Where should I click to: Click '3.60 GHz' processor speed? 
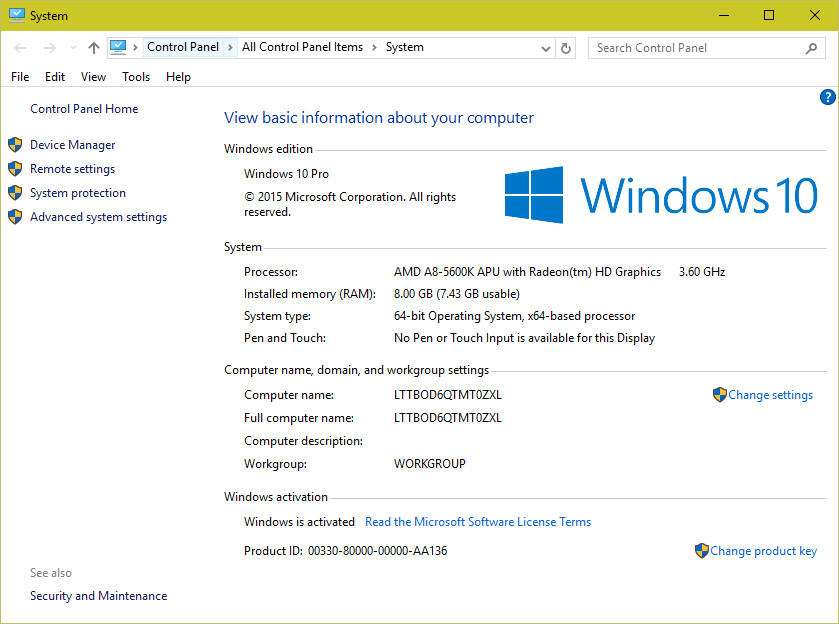click(701, 272)
